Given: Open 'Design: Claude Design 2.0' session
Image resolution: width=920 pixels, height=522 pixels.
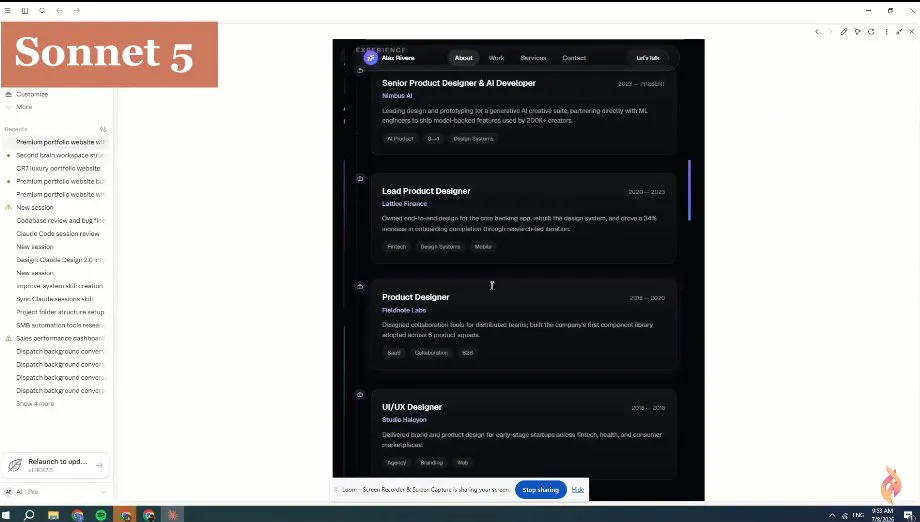Looking at the screenshot, I should coord(56,260).
